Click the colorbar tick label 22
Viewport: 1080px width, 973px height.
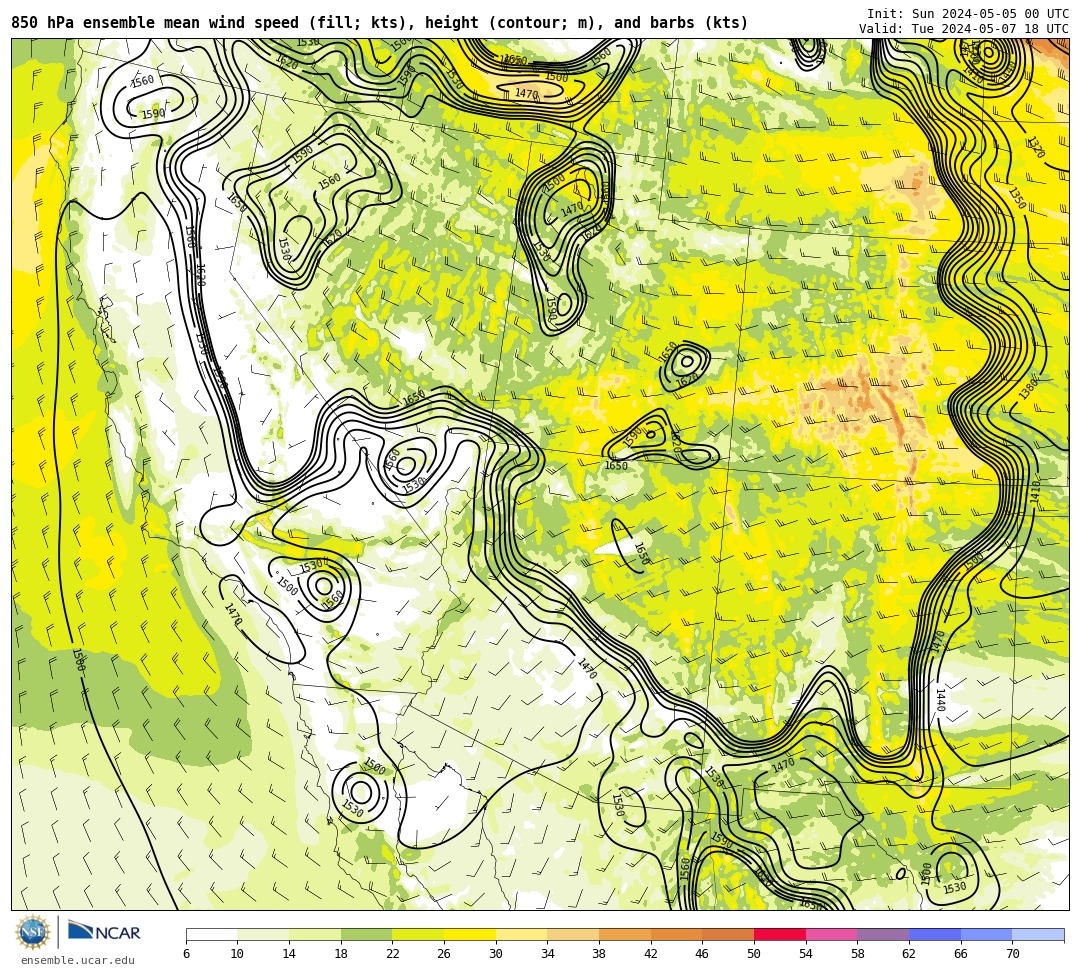click(393, 954)
